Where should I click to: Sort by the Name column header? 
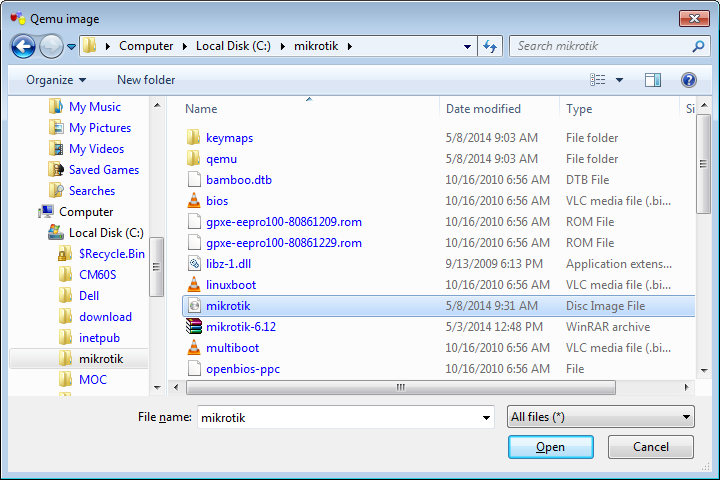[x=201, y=109]
